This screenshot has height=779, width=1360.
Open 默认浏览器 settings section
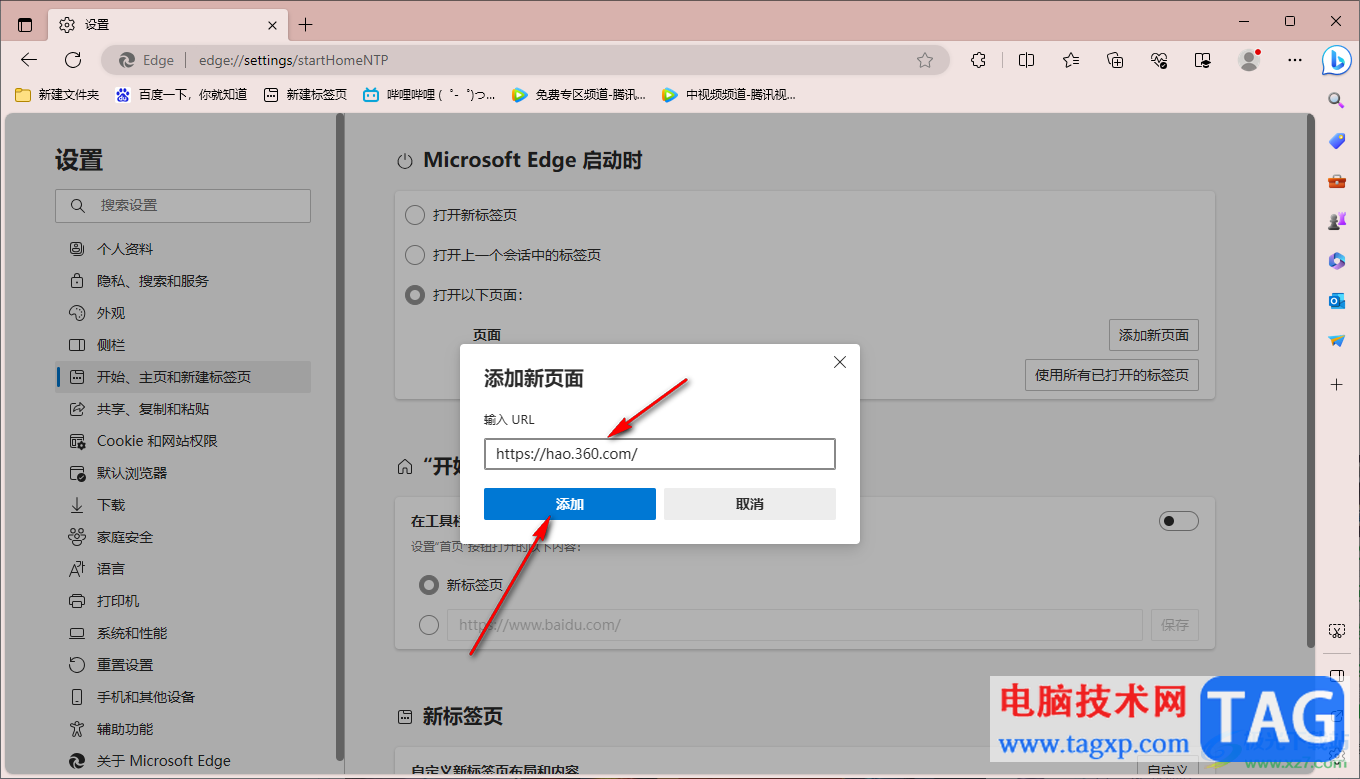tap(183, 473)
